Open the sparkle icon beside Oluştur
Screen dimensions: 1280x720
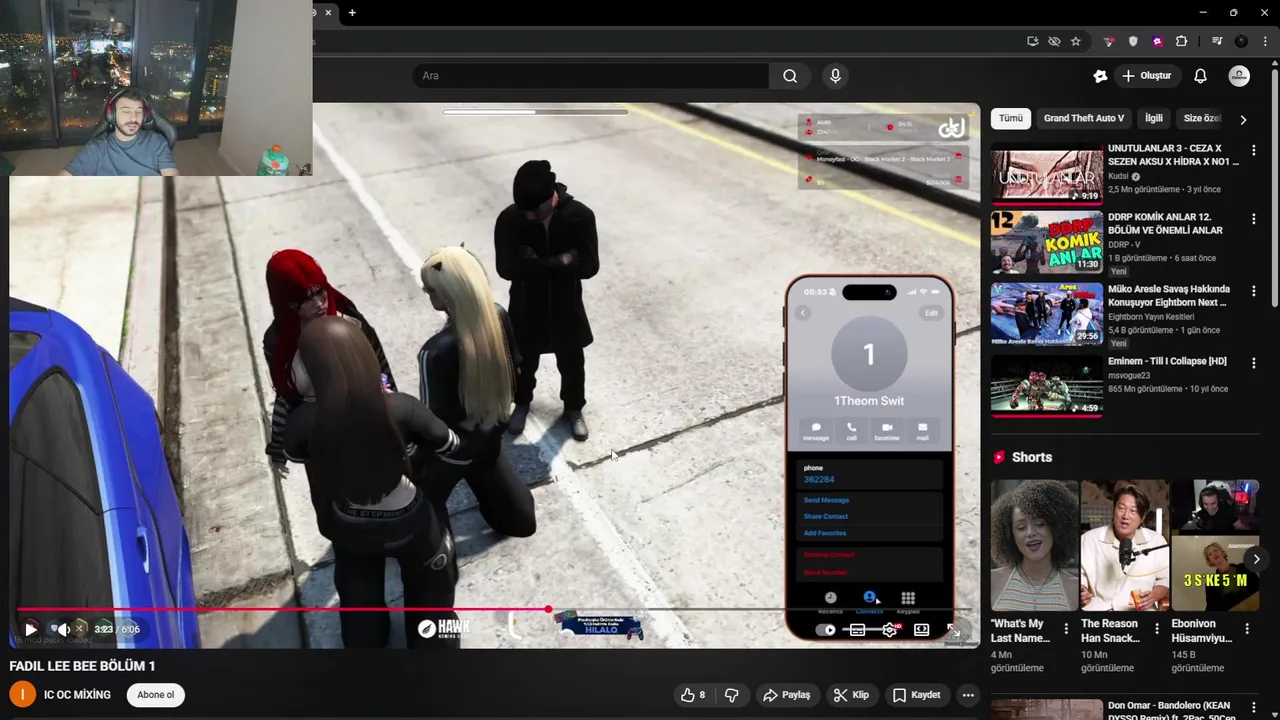tap(1100, 76)
